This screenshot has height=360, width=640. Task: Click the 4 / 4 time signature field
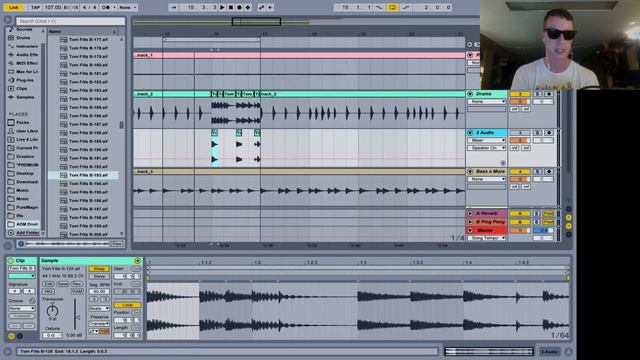pyautogui.click(x=89, y=7)
